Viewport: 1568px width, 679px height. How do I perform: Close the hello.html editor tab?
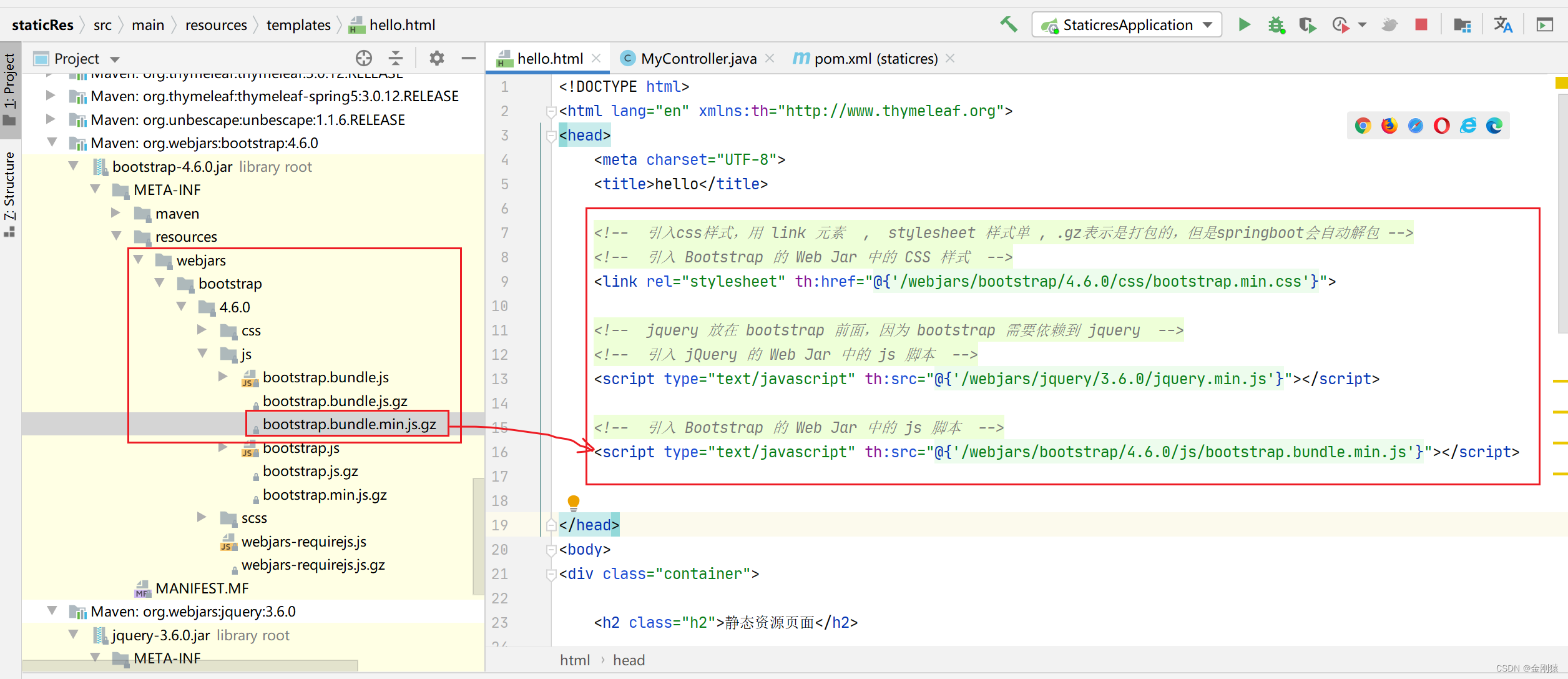(x=596, y=58)
